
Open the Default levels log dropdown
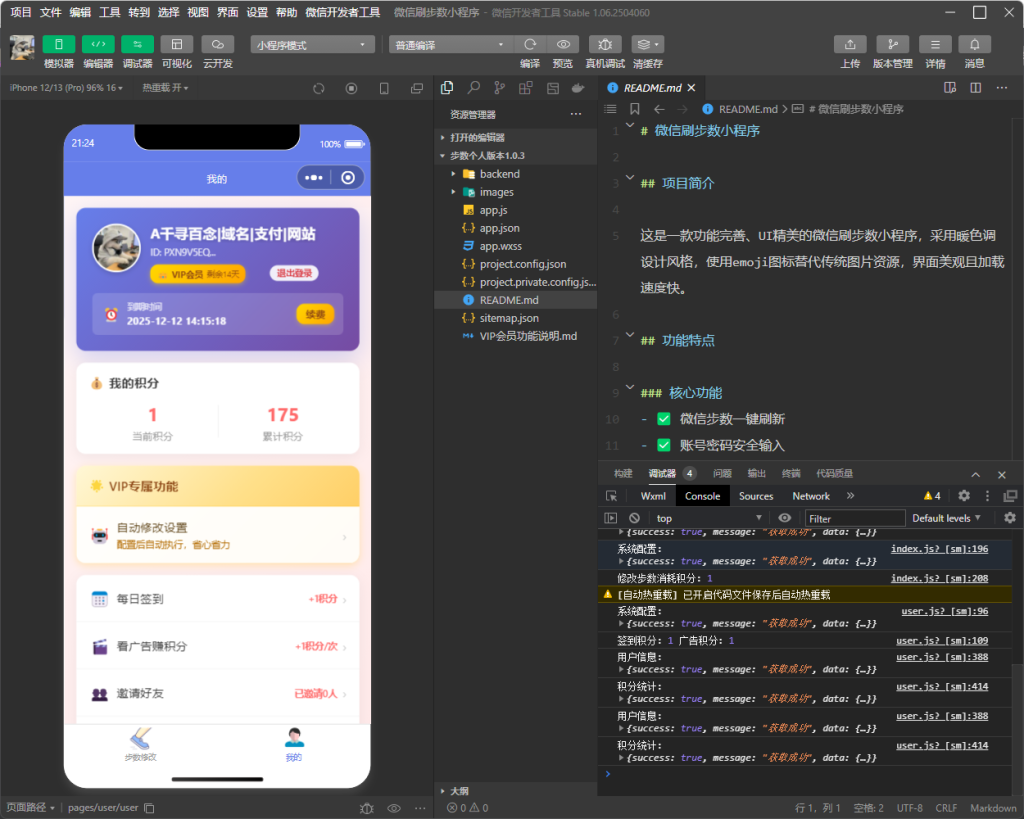pyautogui.click(x=946, y=518)
